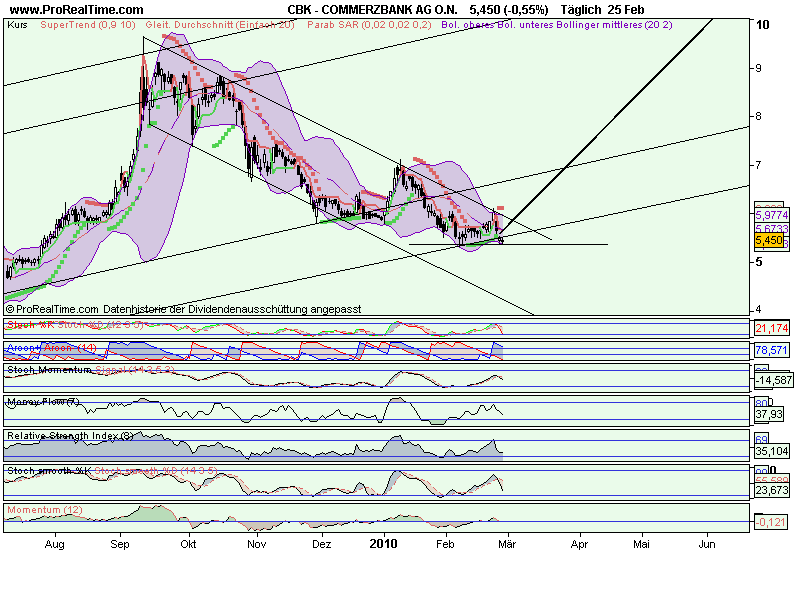
Task: Click the 2010 year label on time axis
Action: (x=384, y=544)
